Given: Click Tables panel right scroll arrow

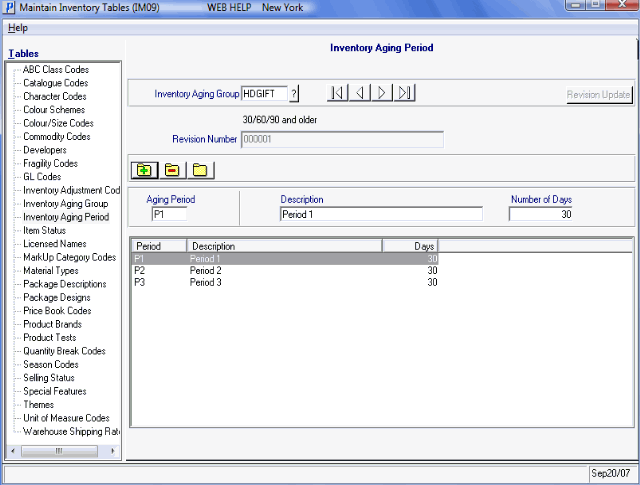Looking at the screenshot, I should 113,451.
